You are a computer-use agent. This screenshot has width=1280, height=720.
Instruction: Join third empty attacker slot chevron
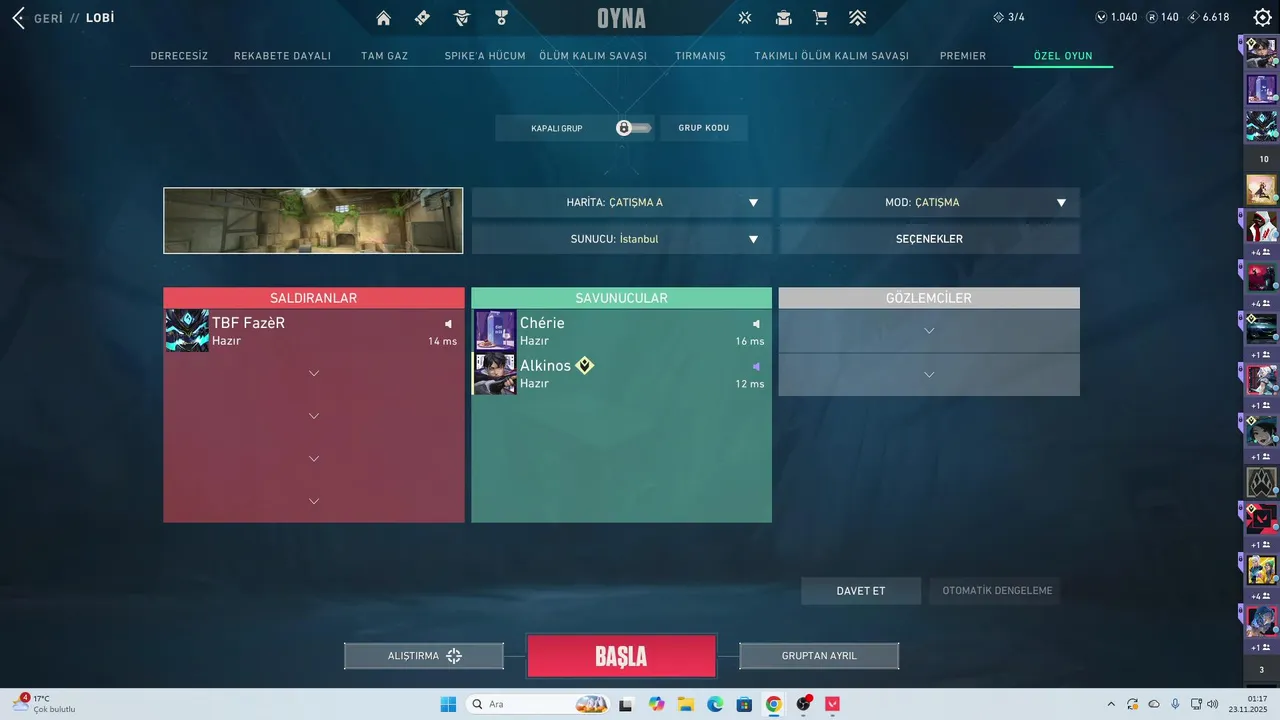coord(314,459)
